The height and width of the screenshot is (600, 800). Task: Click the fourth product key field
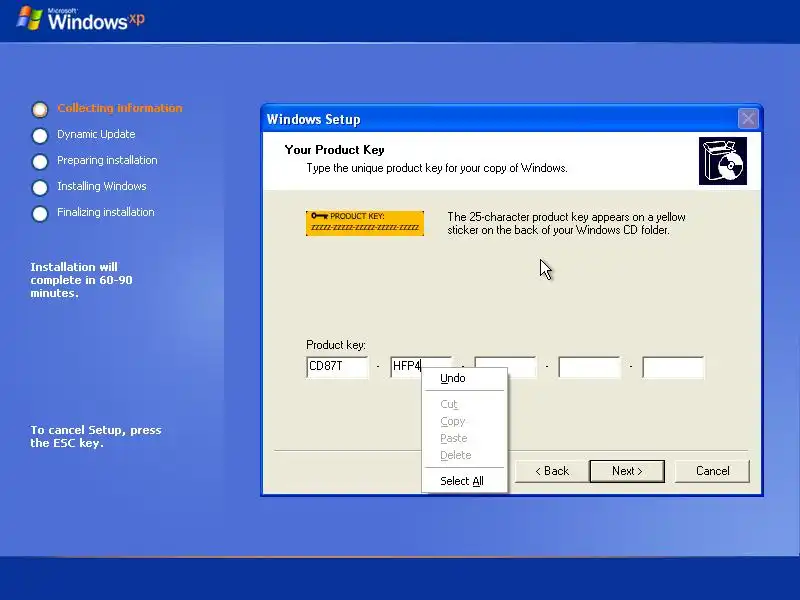point(589,367)
